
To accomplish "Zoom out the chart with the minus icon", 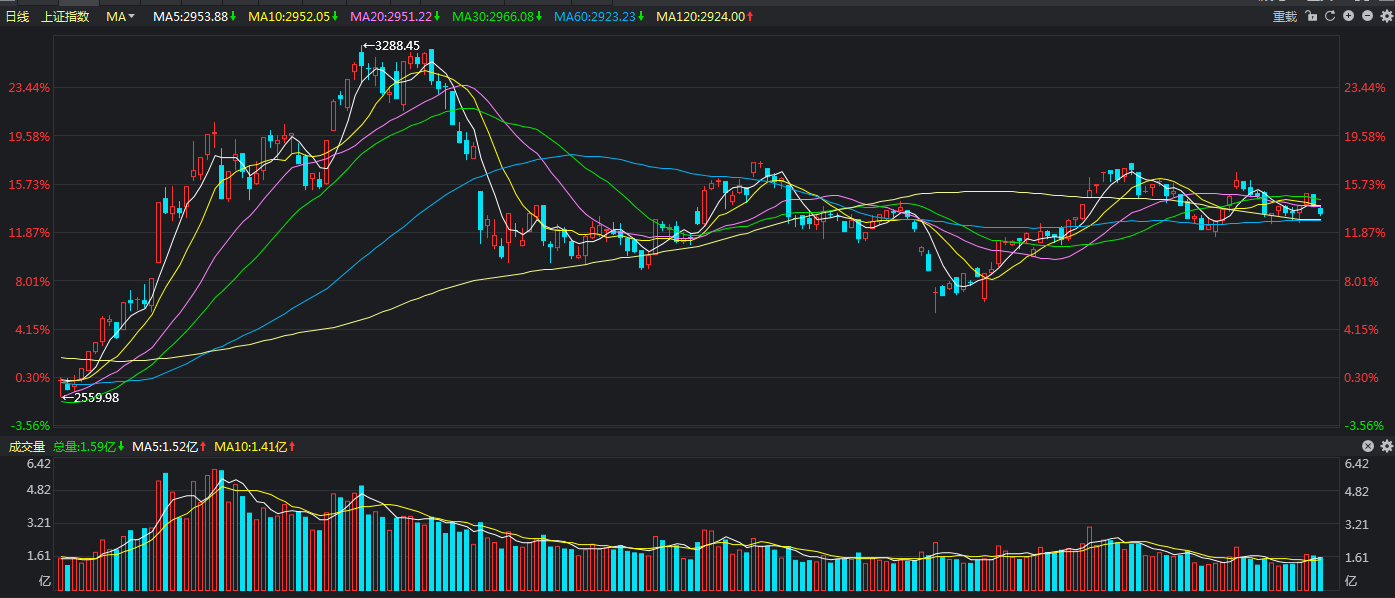I will click(1367, 16).
